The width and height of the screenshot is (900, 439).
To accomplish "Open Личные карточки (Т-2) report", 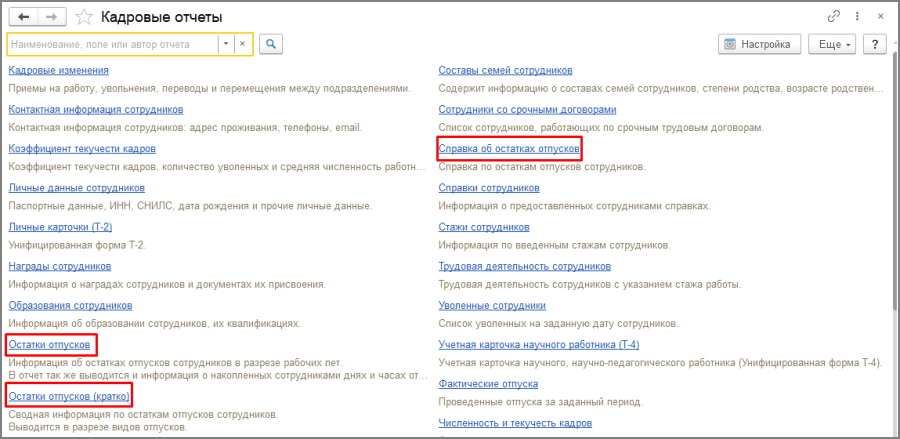I will click(60, 227).
